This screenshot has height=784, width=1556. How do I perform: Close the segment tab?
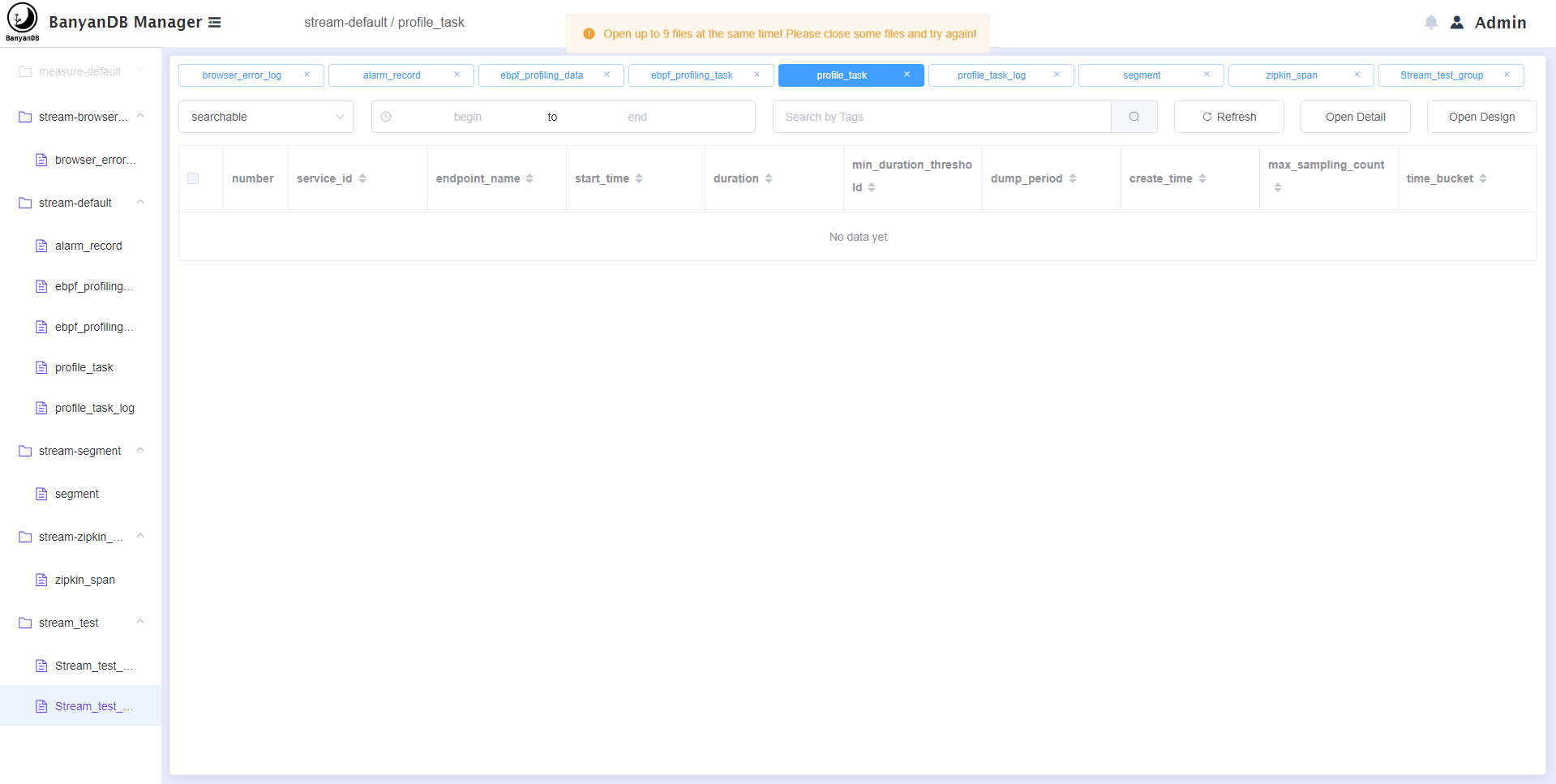point(1207,75)
